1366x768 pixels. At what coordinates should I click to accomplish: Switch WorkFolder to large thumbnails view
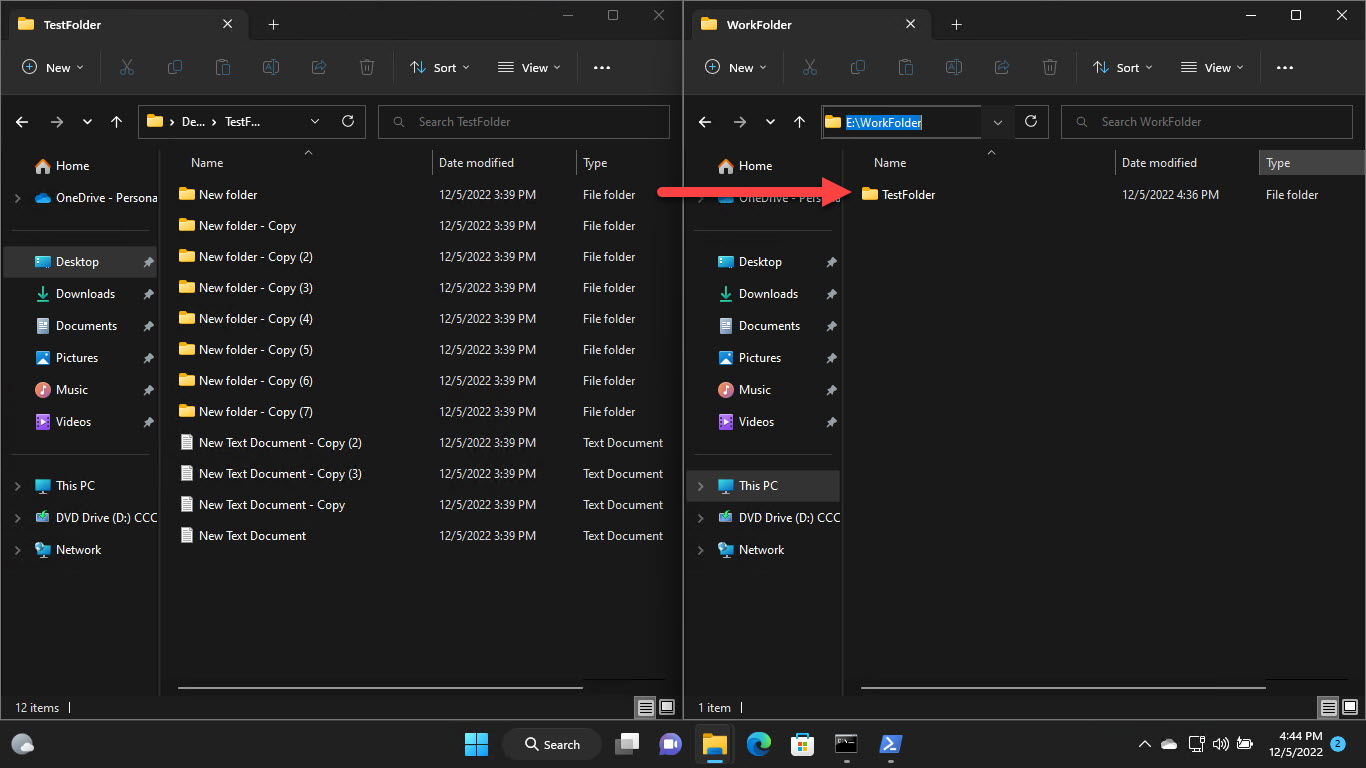point(1350,707)
